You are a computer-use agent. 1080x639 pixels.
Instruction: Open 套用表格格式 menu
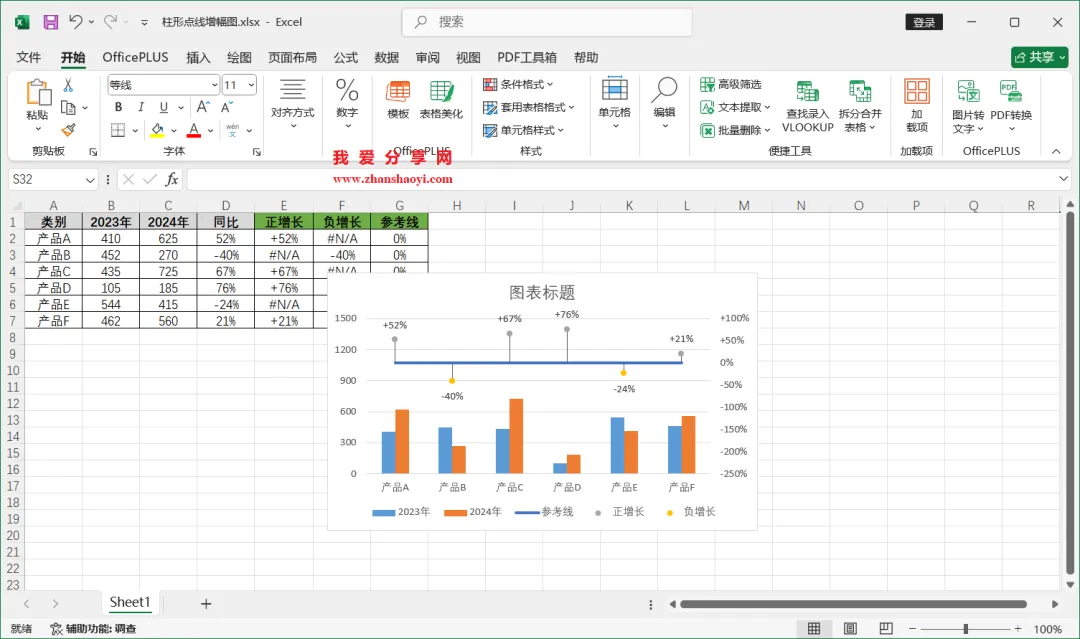pyautogui.click(x=528, y=107)
